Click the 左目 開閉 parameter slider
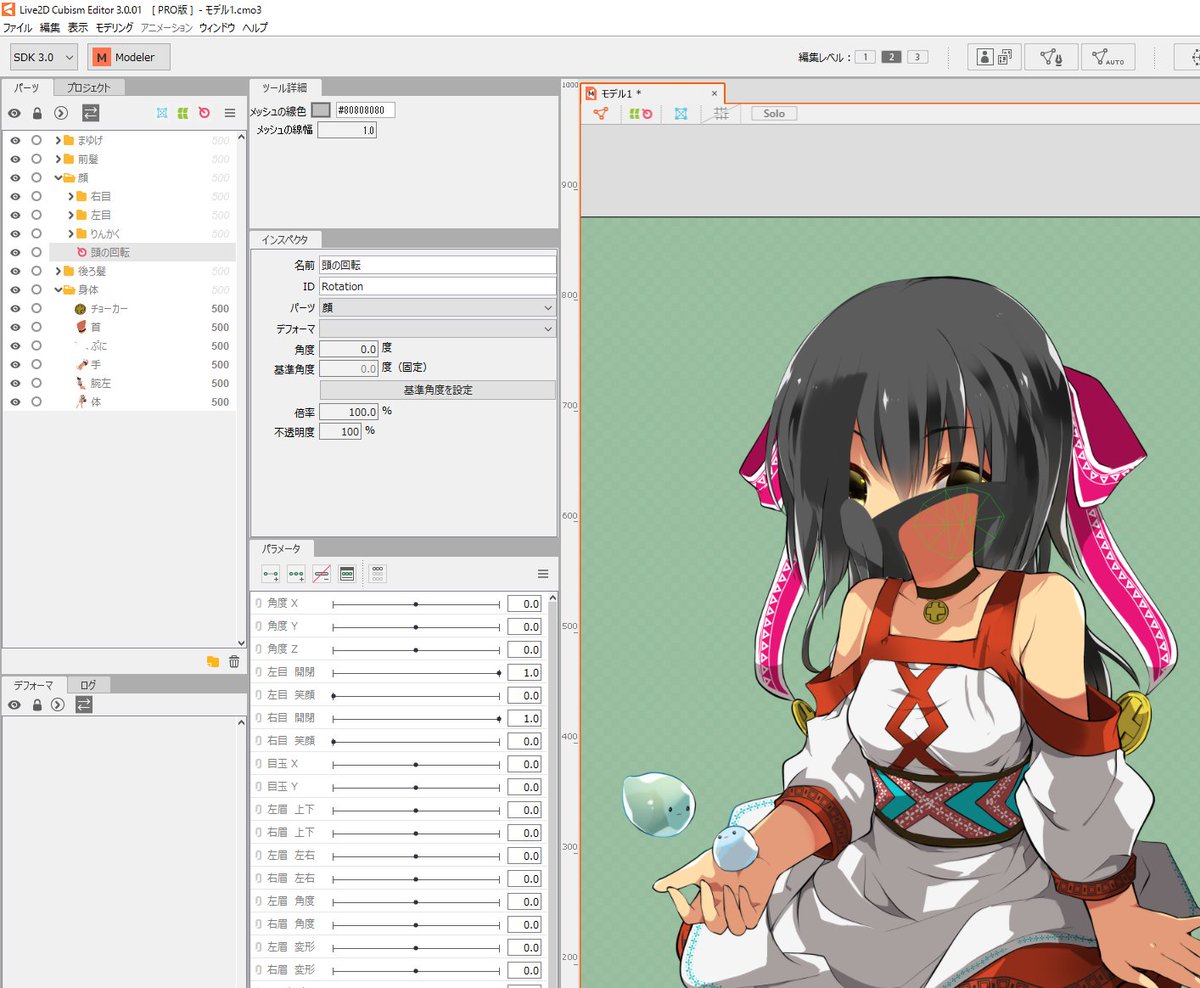Viewport: 1200px width, 988px height. pyautogui.click(x=416, y=673)
